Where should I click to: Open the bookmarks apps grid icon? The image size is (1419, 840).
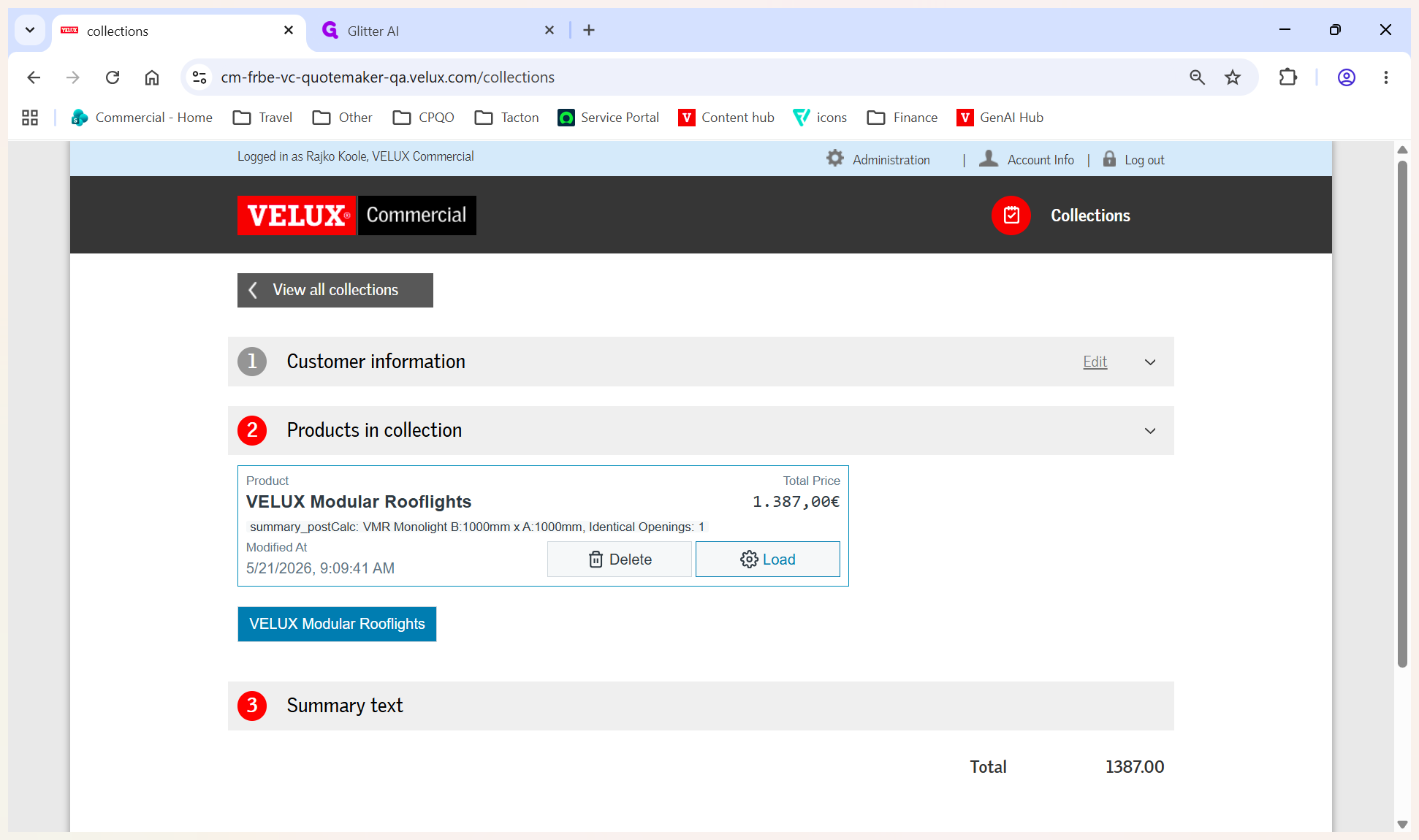[30, 118]
